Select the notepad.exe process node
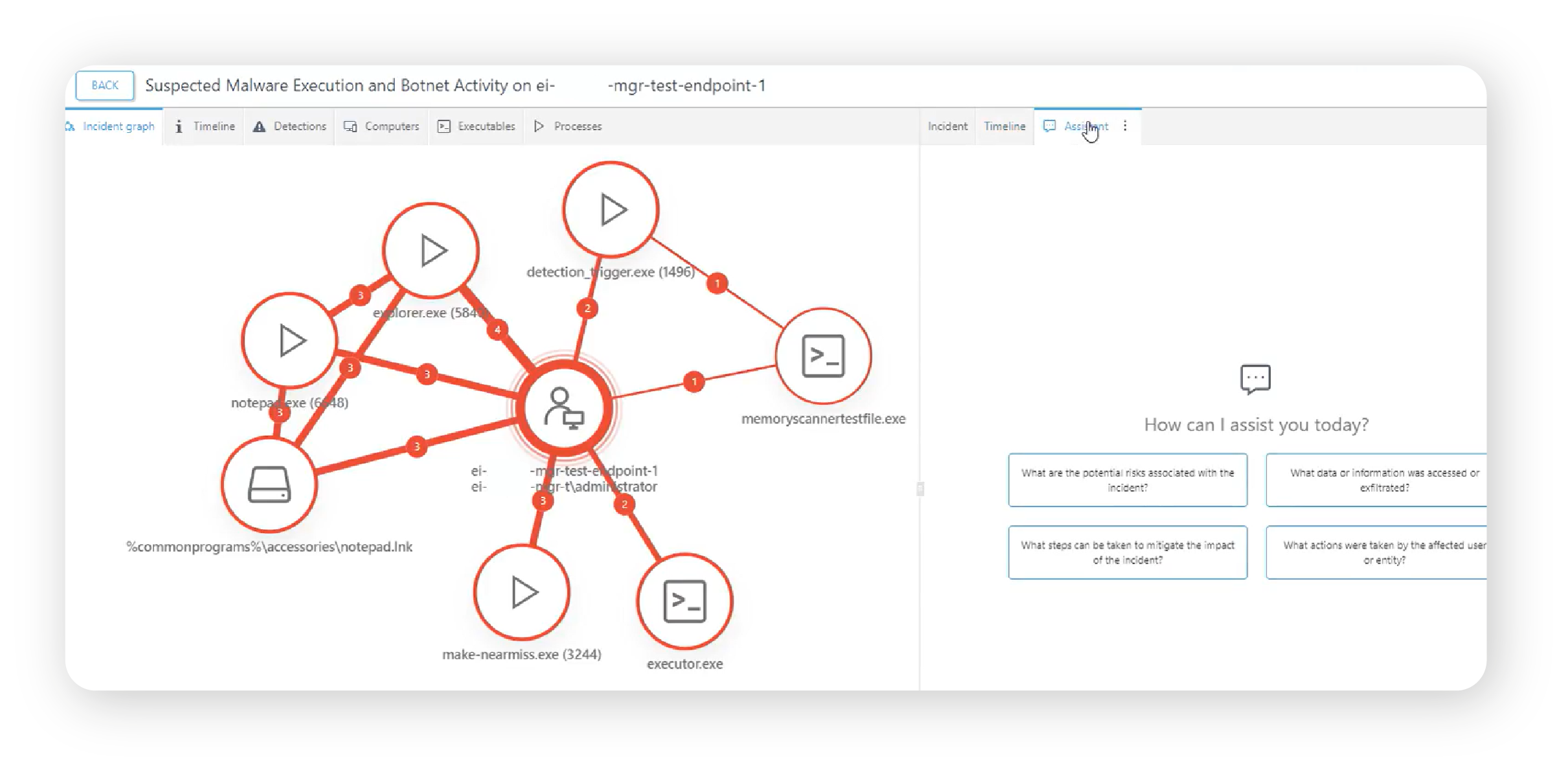The height and width of the screenshot is (772, 1568). (289, 341)
